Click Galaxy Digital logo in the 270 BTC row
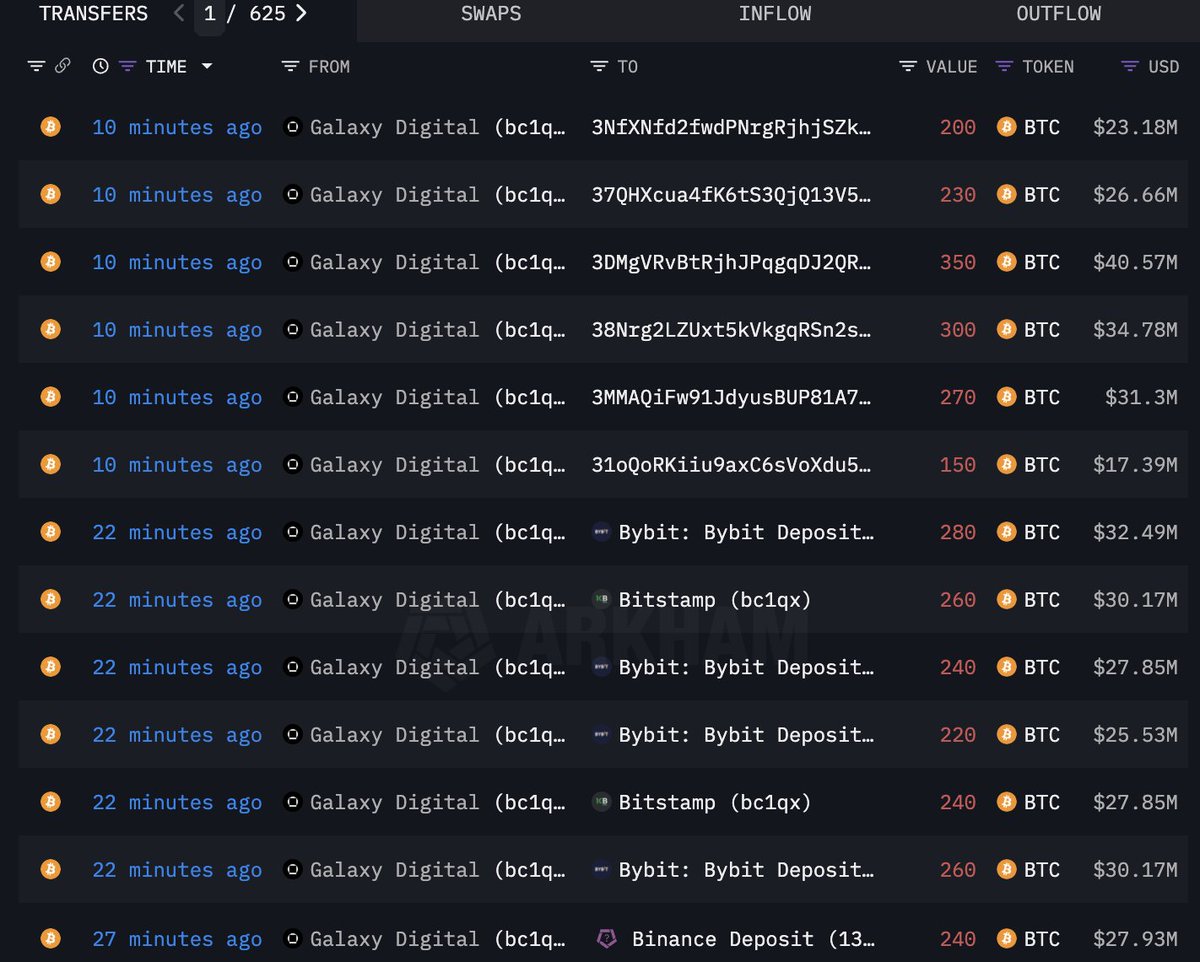Screen dimensions: 1200x962 click(x=292, y=397)
